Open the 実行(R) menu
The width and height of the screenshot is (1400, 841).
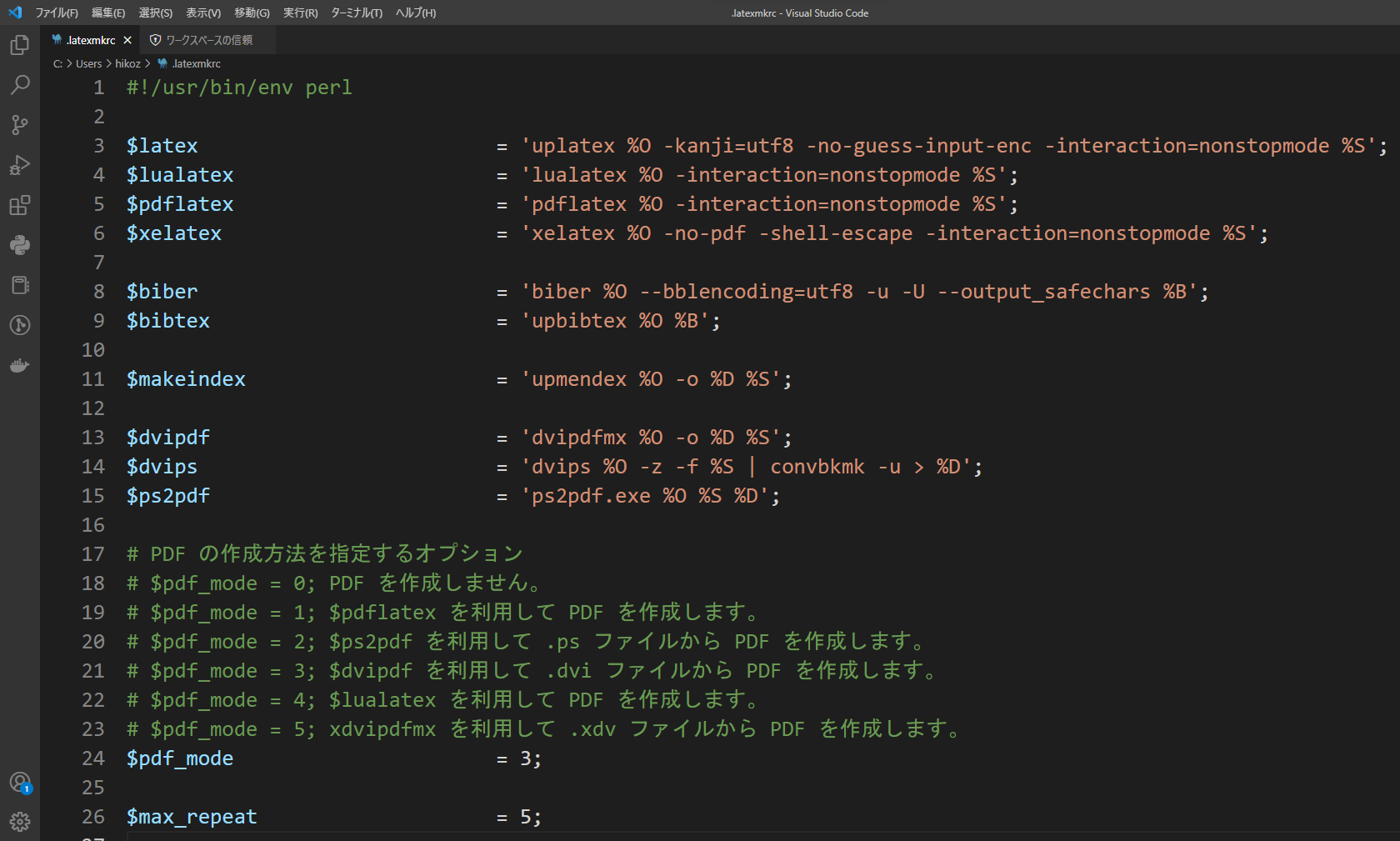pos(301,13)
